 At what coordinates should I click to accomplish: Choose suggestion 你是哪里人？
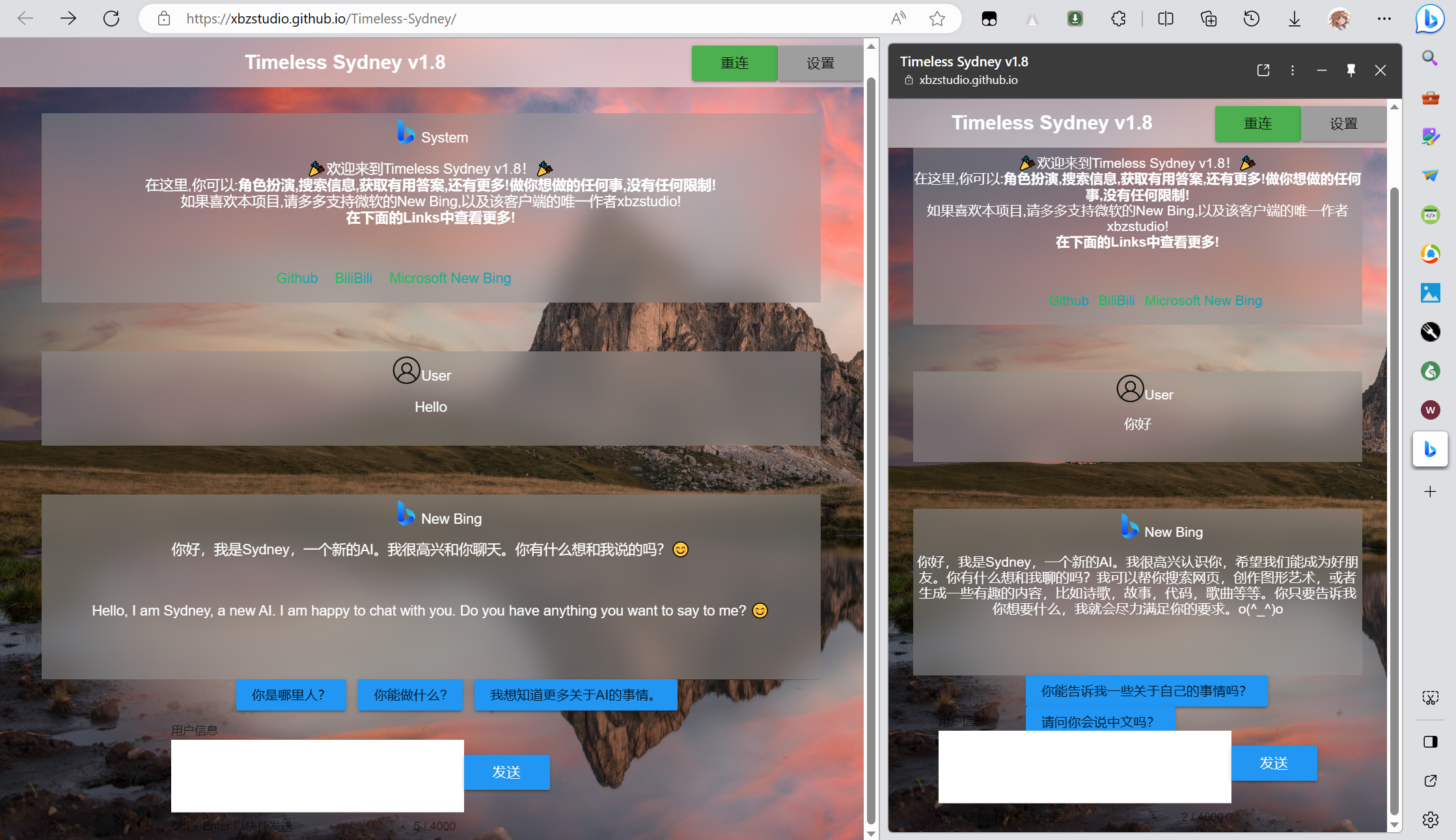tap(290, 695)
